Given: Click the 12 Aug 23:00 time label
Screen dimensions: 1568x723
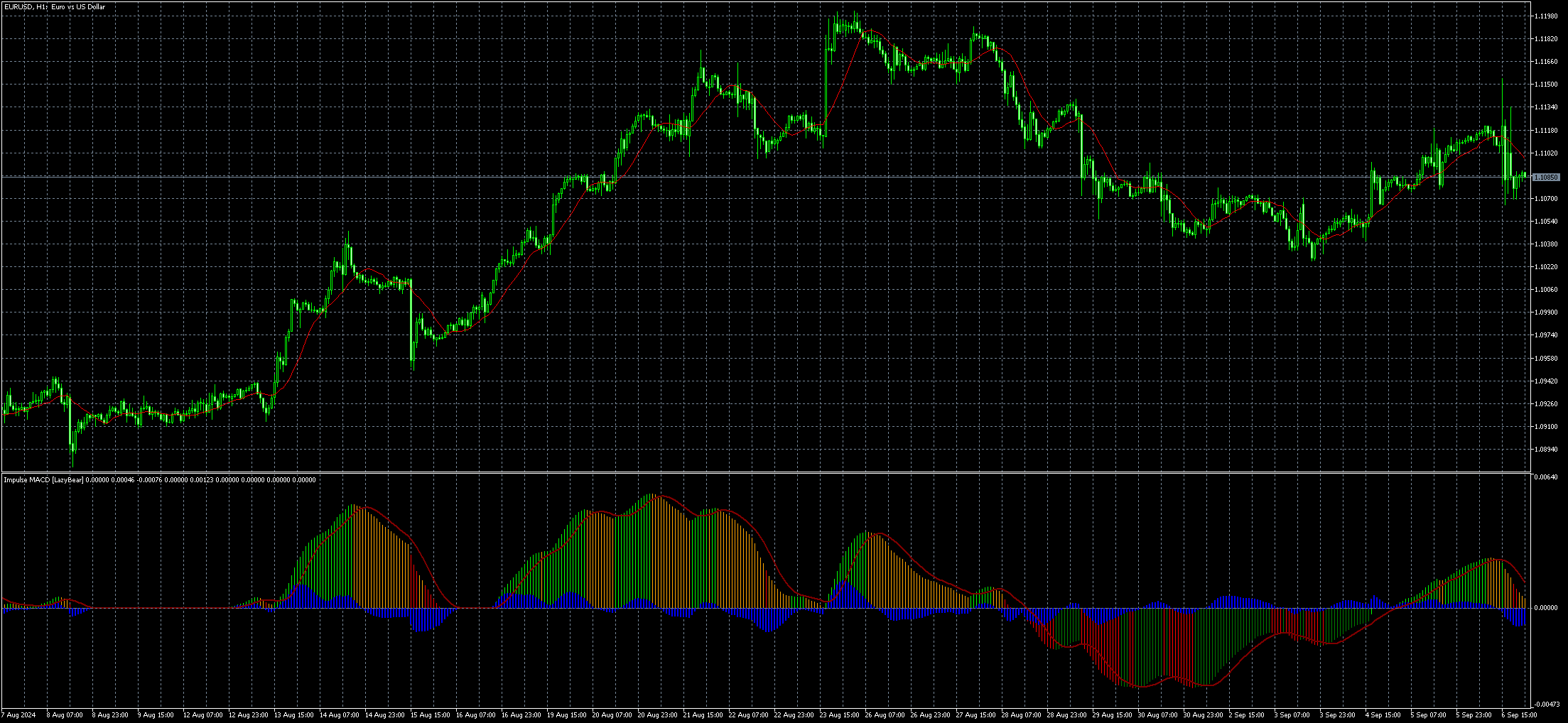Looking at the screenshot, I should [x=249, y=715].
